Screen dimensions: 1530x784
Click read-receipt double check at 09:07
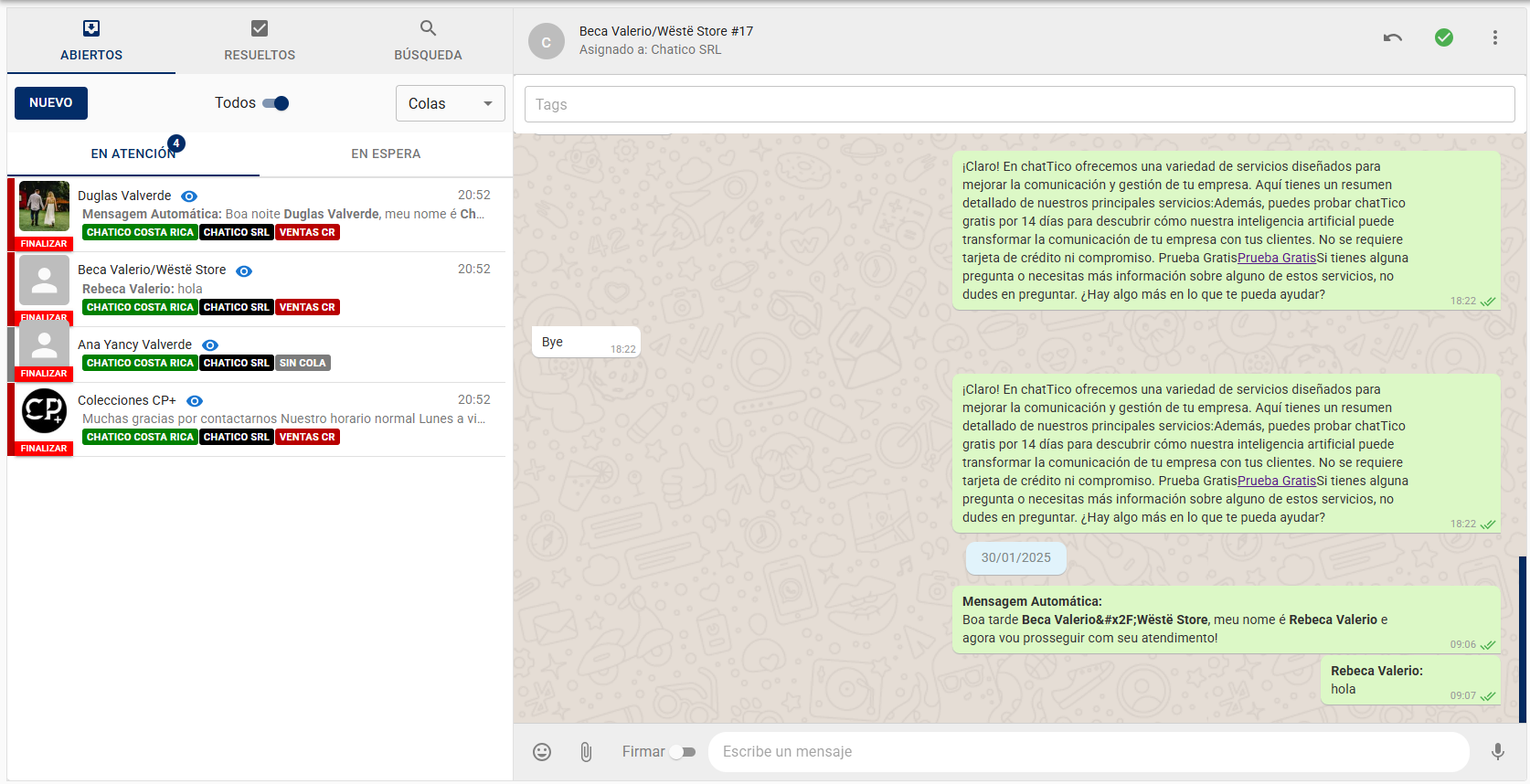click(x=1488, y=696)
